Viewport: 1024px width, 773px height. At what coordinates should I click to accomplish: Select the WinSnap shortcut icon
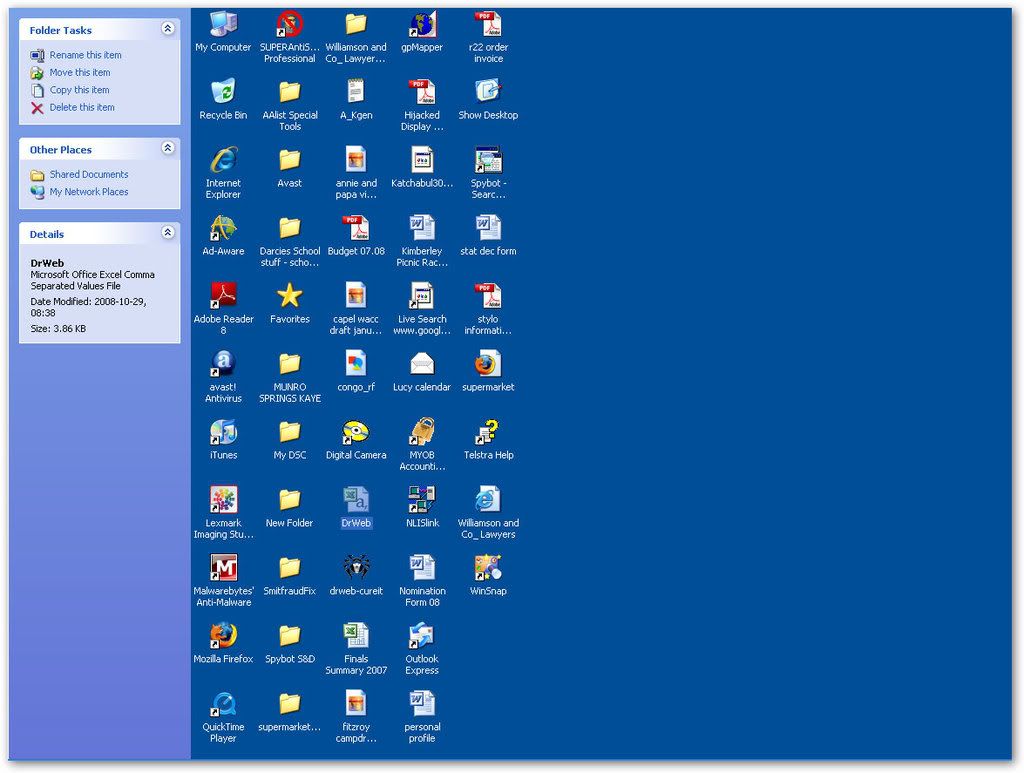point(488,567)
